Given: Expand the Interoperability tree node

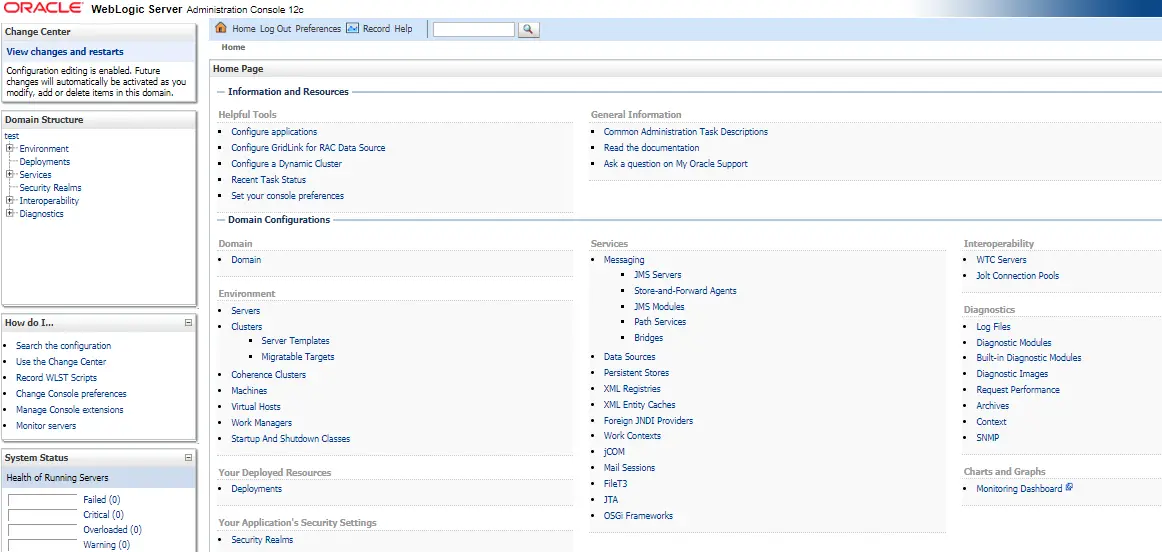Looking at the screenshot, I should coord(10,200).
